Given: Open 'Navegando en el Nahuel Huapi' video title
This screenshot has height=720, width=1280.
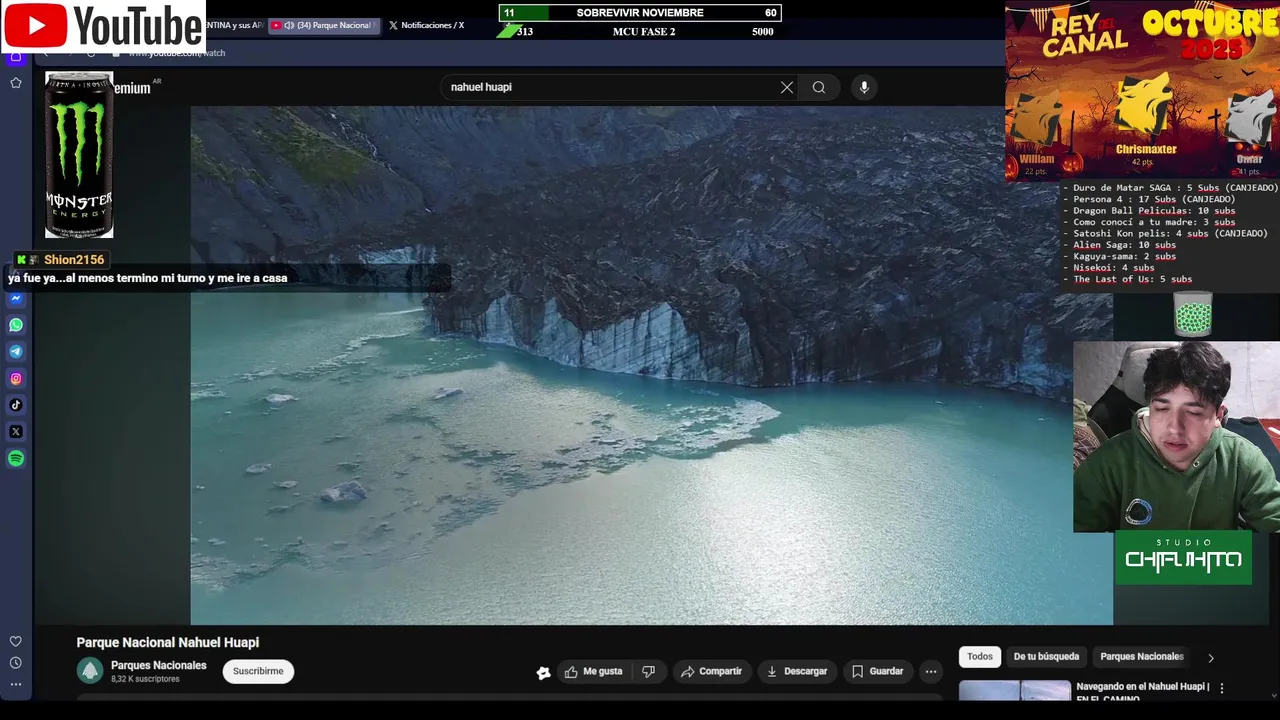Looking at the screenshot, I should 1142,692.
